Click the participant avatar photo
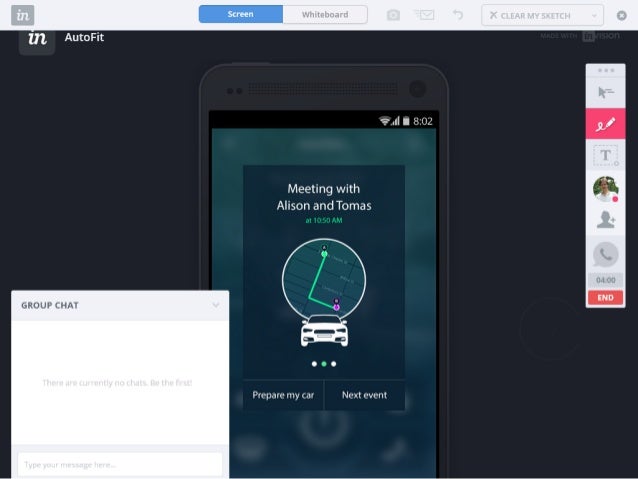This screenshot has height=479, width=638. click(605, 188)
